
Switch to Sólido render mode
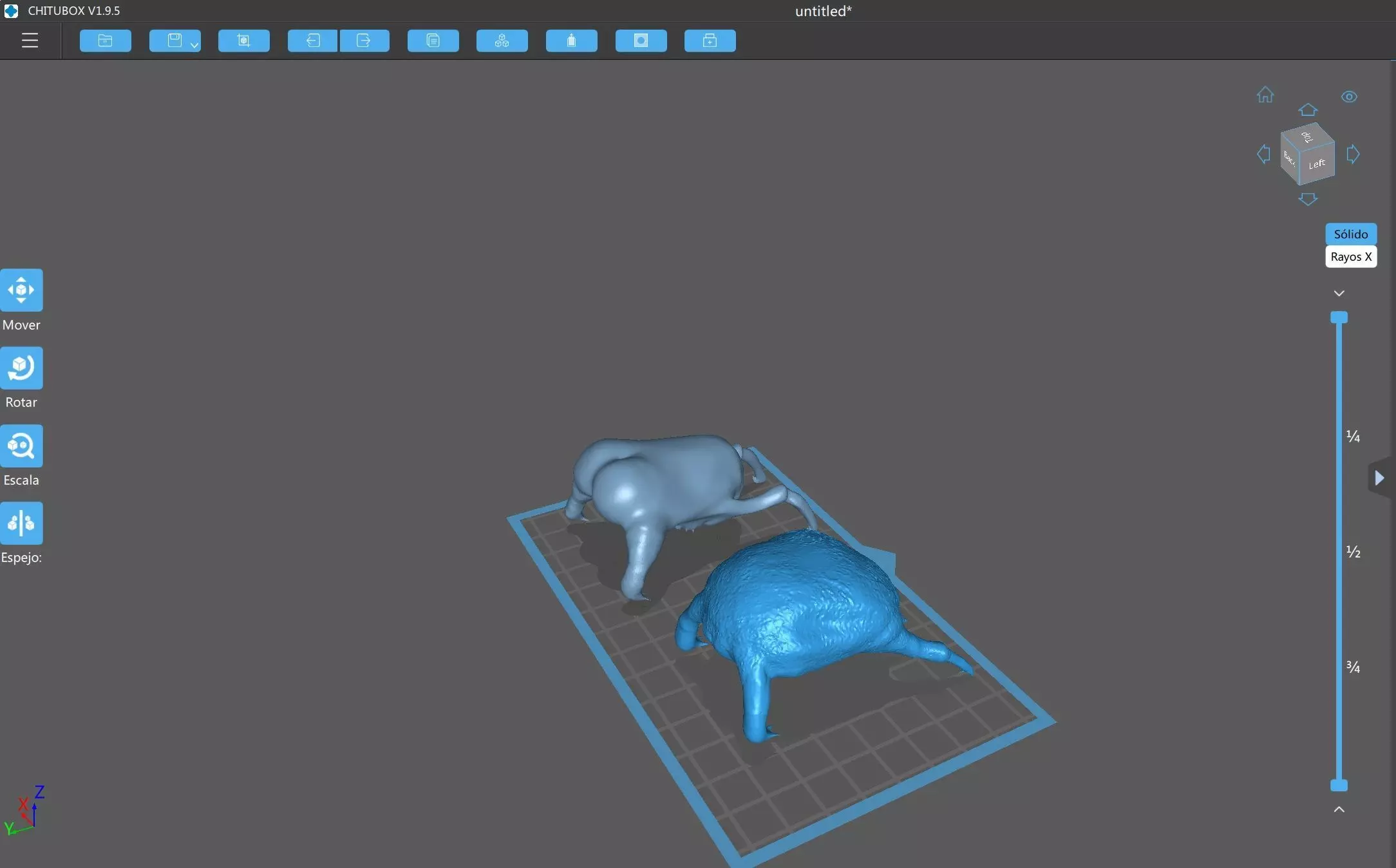(1350, 234)
